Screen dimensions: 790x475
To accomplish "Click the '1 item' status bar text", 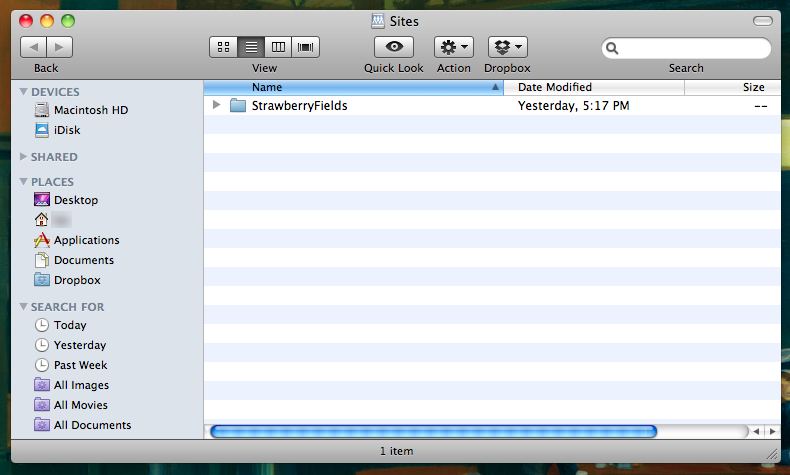I will point(397,451).
